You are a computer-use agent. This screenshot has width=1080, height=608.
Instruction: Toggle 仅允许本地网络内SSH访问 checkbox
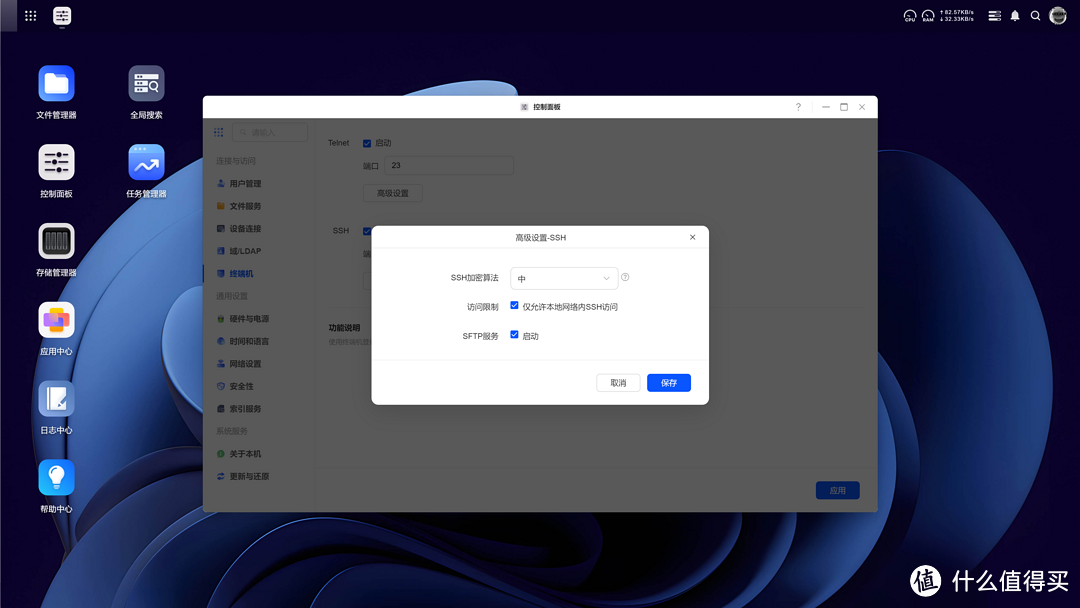click(514, 306)
